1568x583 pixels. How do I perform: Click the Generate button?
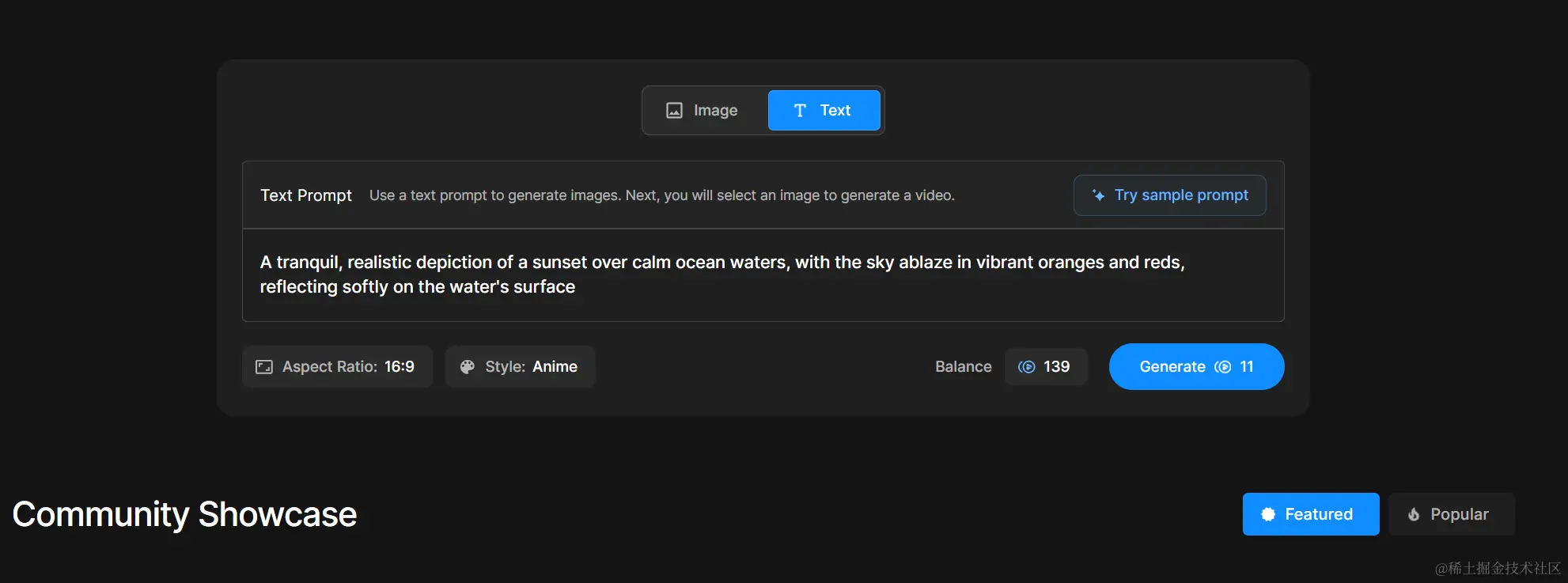(1196, 366)
